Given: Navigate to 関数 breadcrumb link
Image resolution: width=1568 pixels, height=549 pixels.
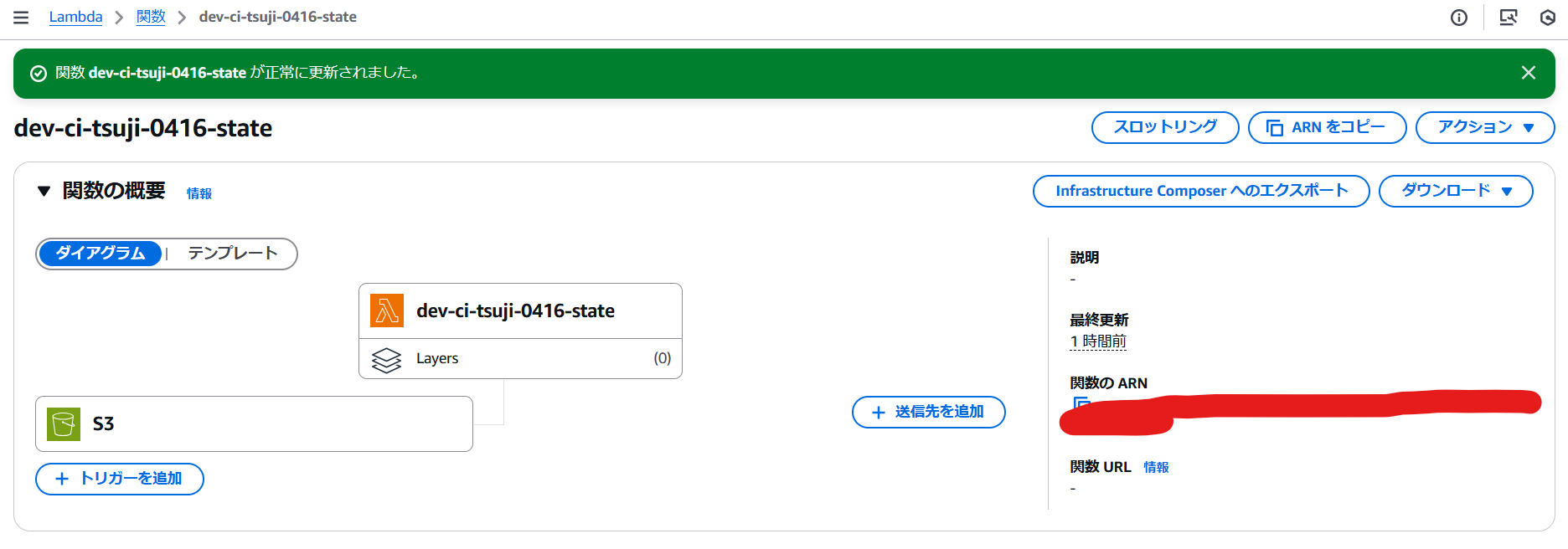Looking at the screenshot, I should (151, 17).
